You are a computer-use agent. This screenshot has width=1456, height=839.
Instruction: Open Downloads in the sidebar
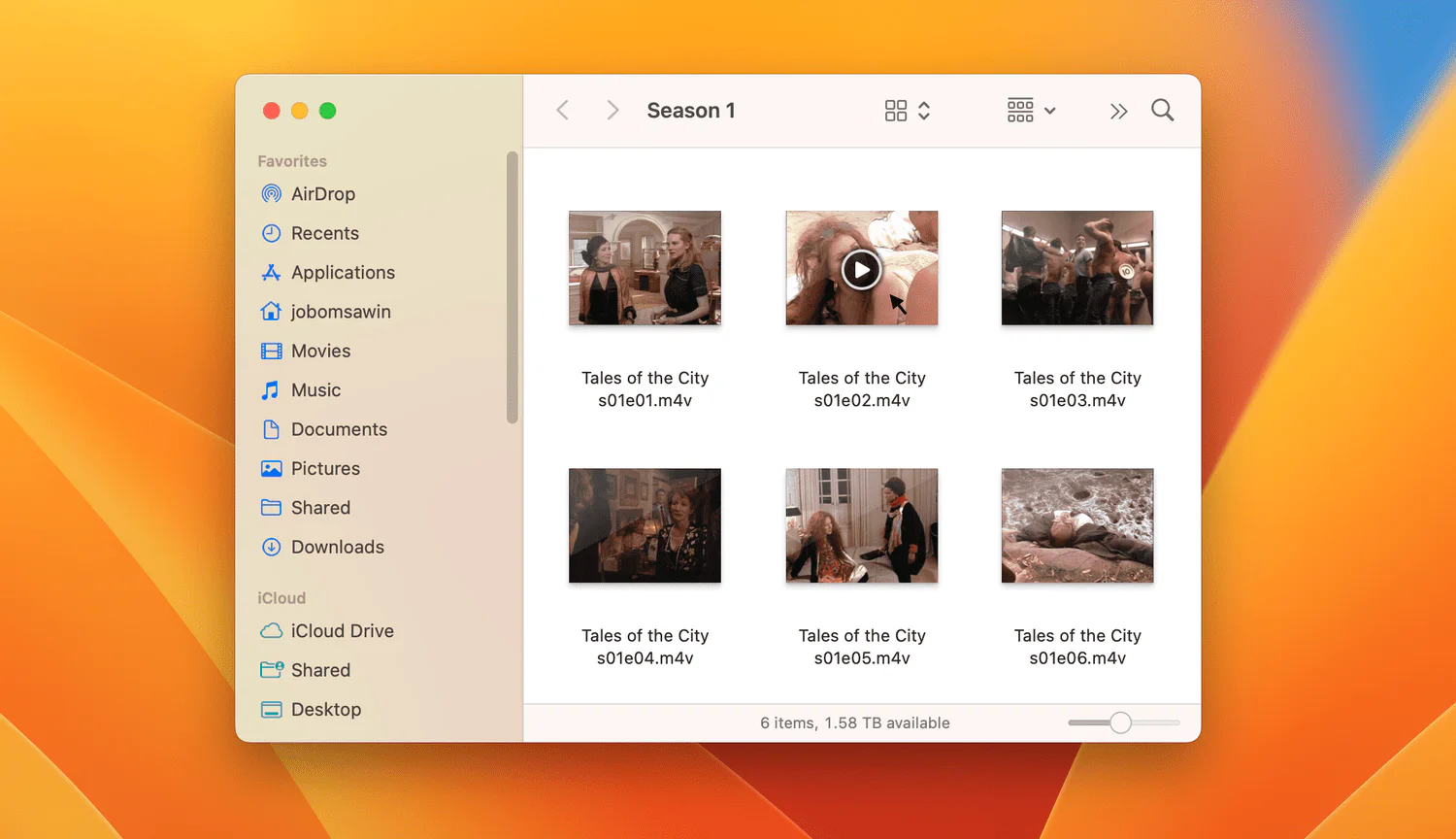[338, 547]
